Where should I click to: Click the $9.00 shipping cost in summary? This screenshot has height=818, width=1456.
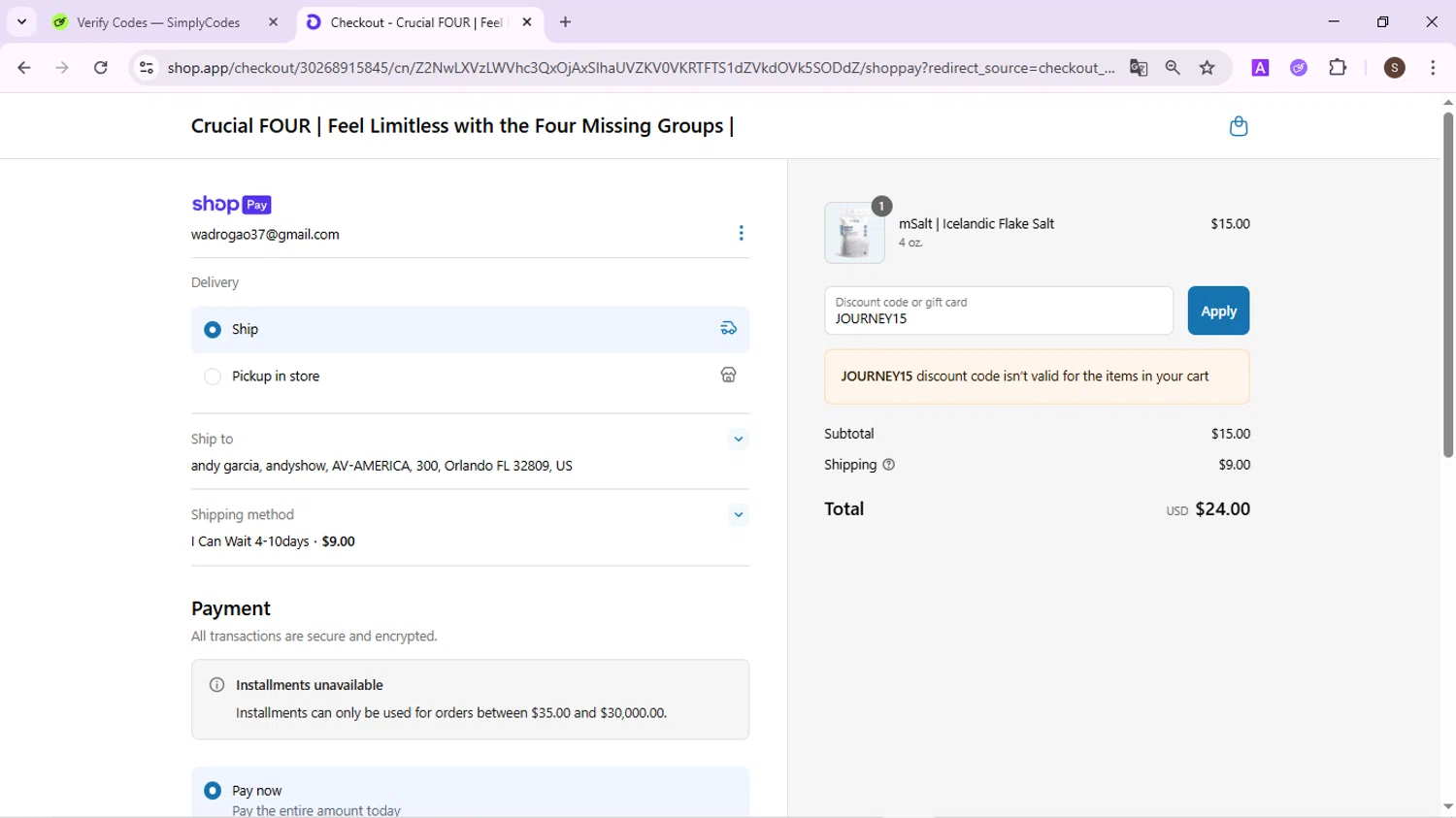coord(1234,465)
